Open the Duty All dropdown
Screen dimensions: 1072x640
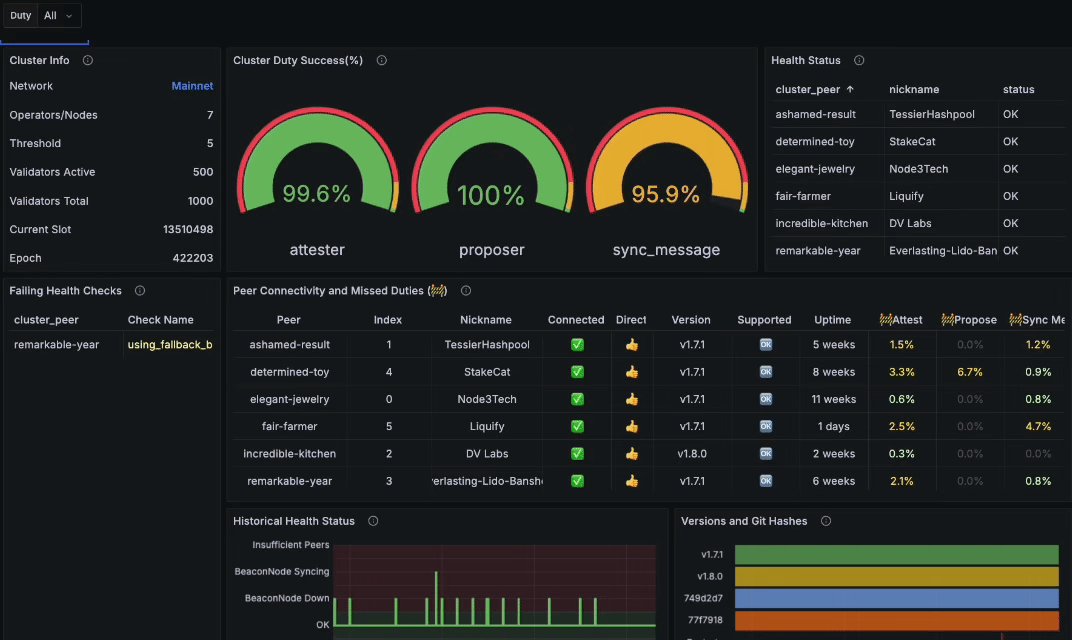click(x=59, y=15)
